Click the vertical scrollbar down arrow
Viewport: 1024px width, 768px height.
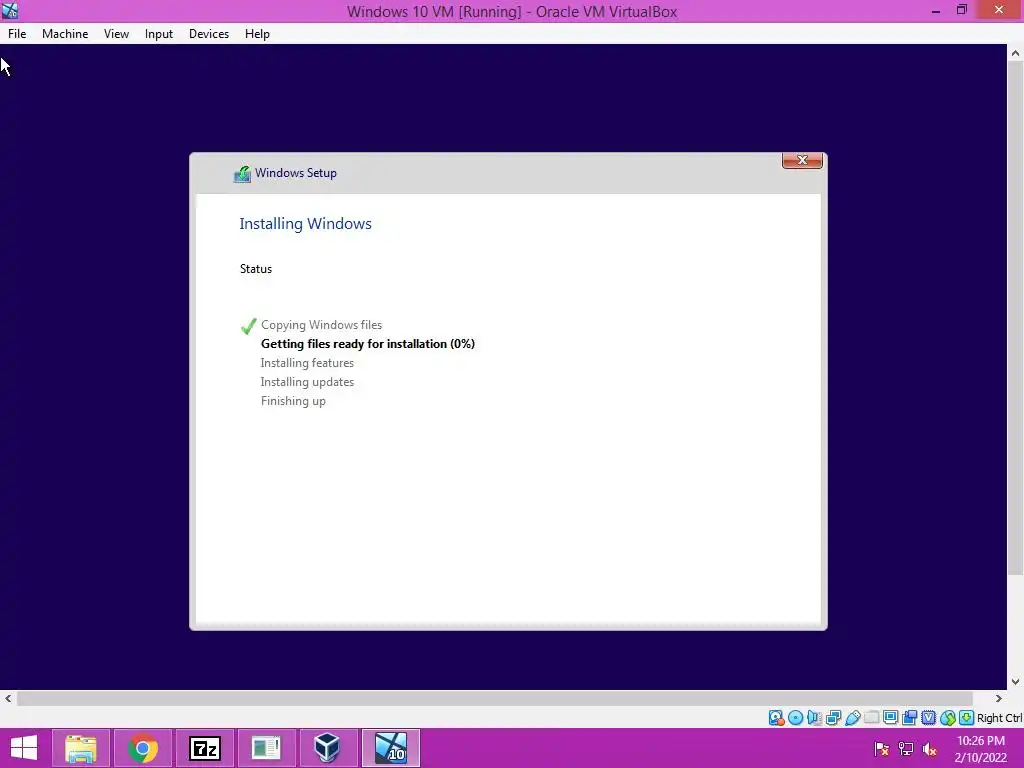pyautogui.click(x=1015, y=682)
